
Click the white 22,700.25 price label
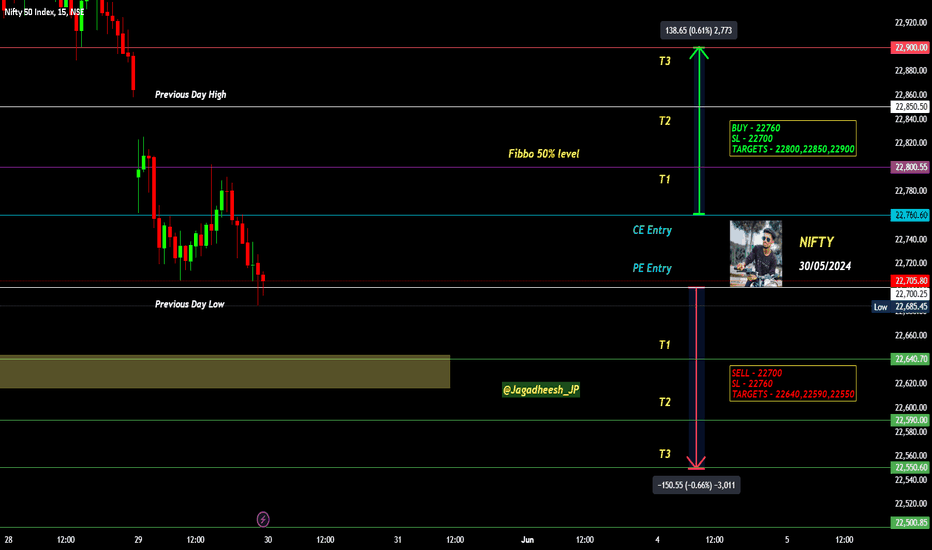pyautogui.click(x=909, y=294)
